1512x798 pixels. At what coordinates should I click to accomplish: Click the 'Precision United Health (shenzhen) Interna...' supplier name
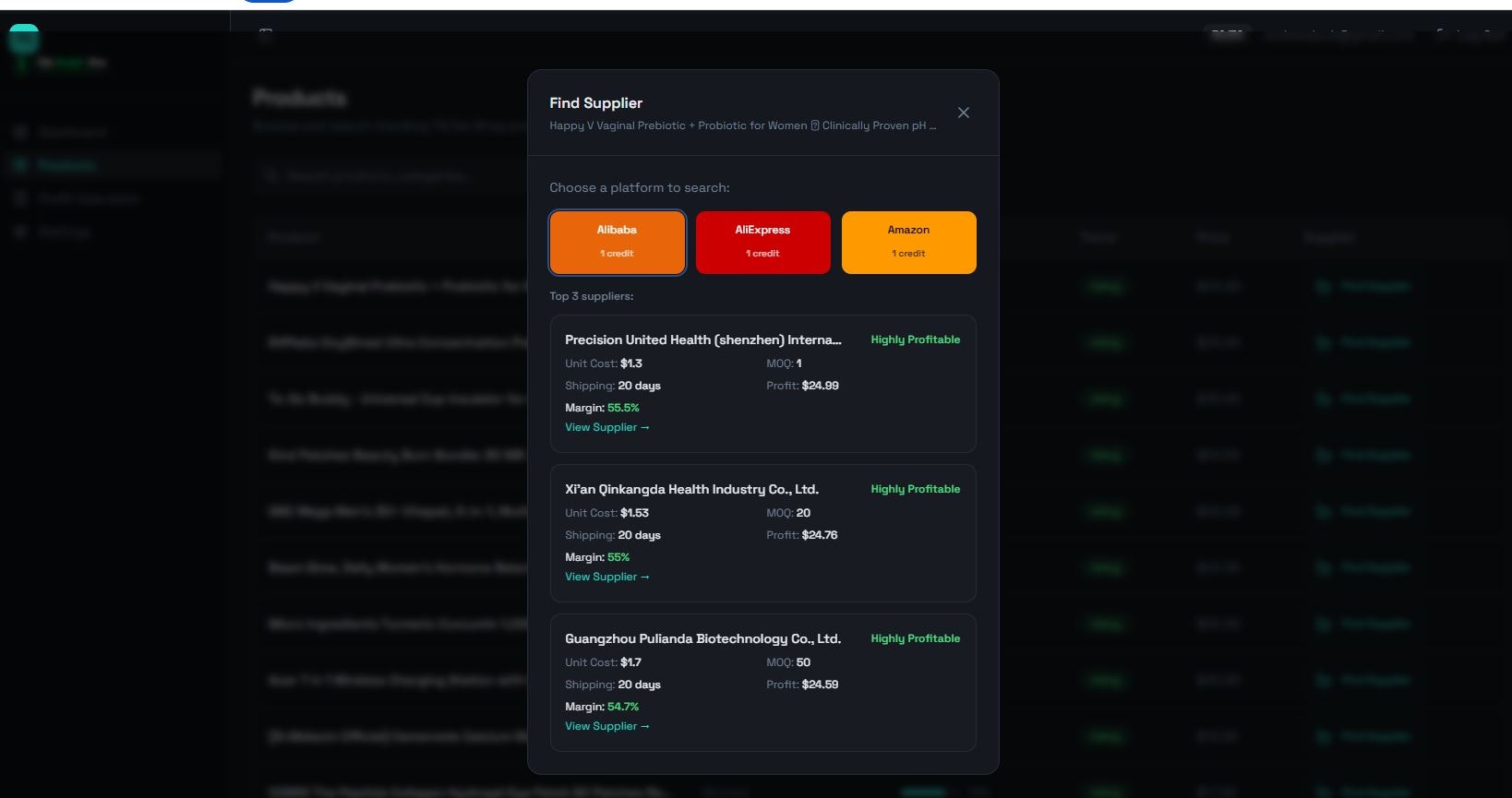pyautogui.click(x=703, y=339)
